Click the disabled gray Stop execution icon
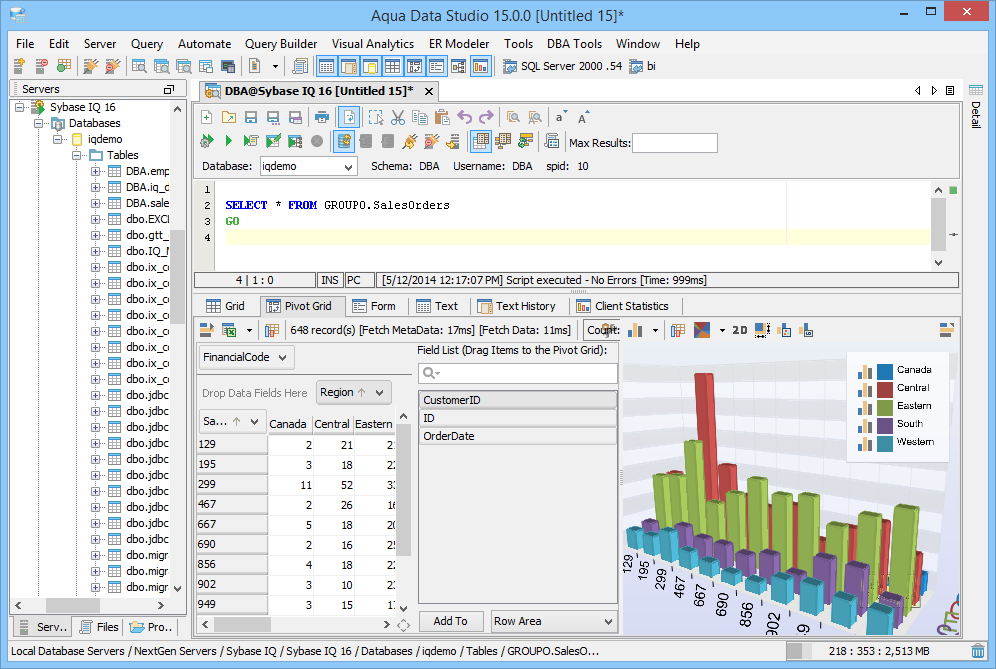Screen dimensions: 996x669 (317, 141)
